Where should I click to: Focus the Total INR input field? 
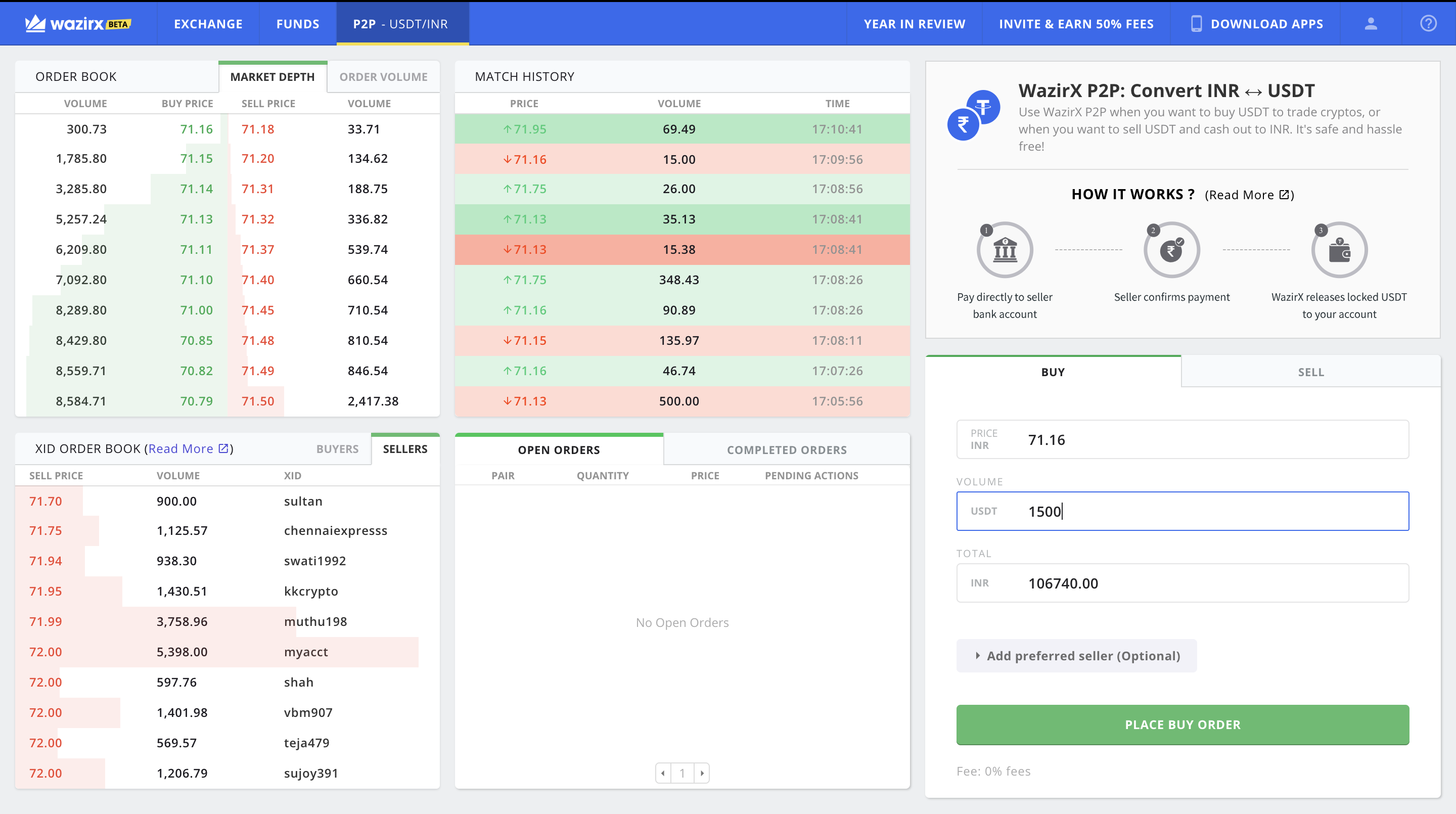point(1182,583)
